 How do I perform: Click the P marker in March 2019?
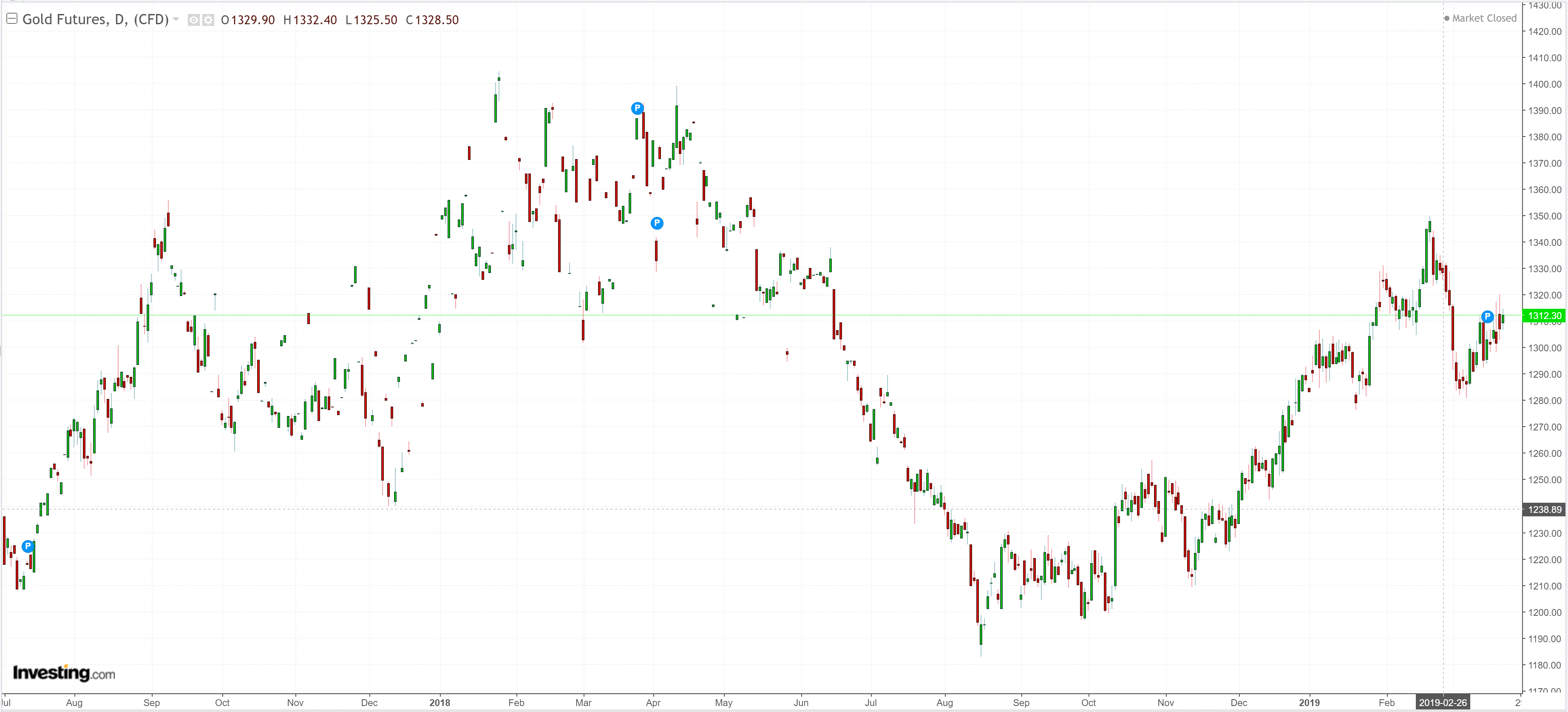[x=1487, y=316]
